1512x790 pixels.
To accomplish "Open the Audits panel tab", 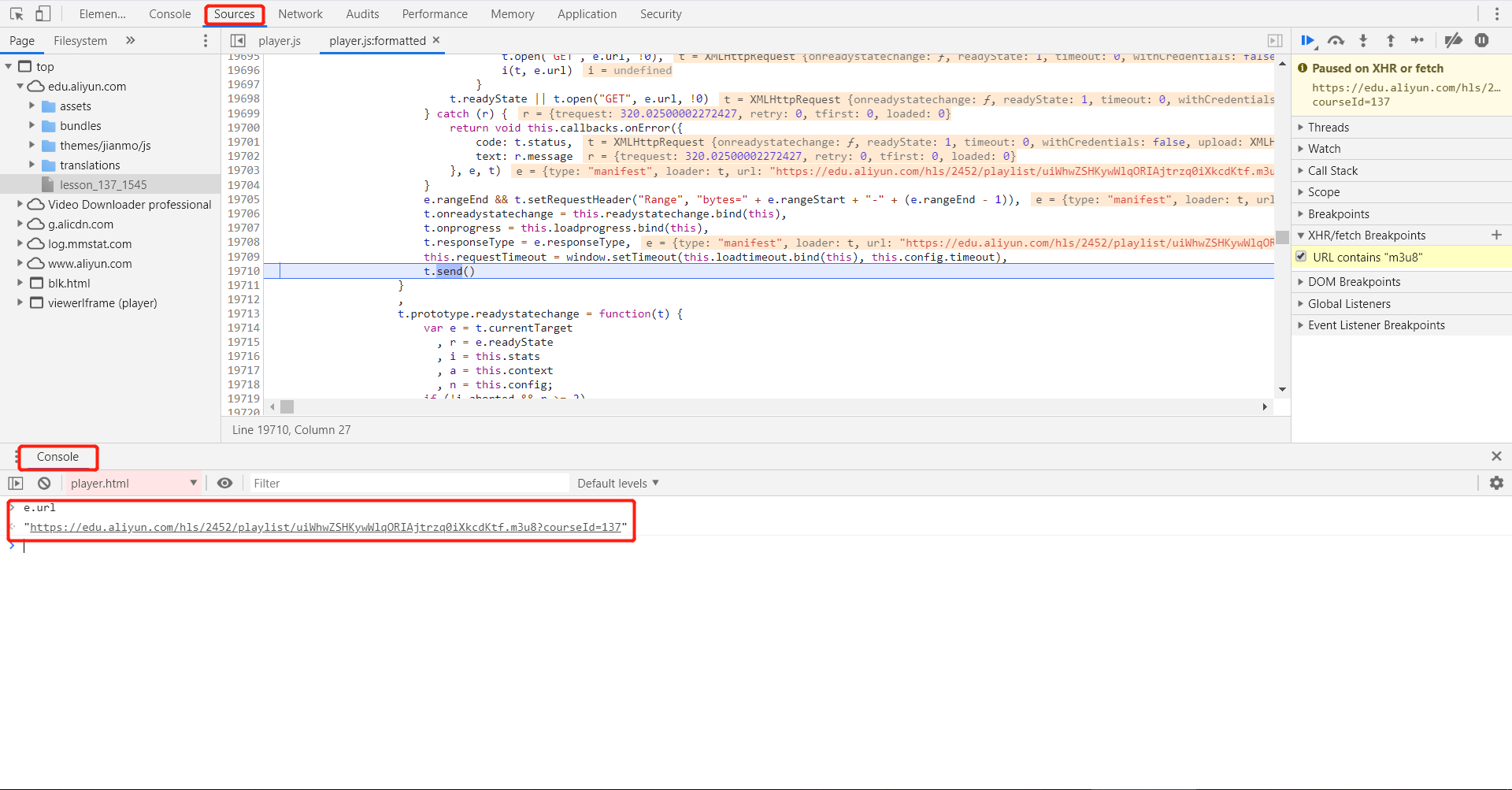I will click(x=362, y=14).
